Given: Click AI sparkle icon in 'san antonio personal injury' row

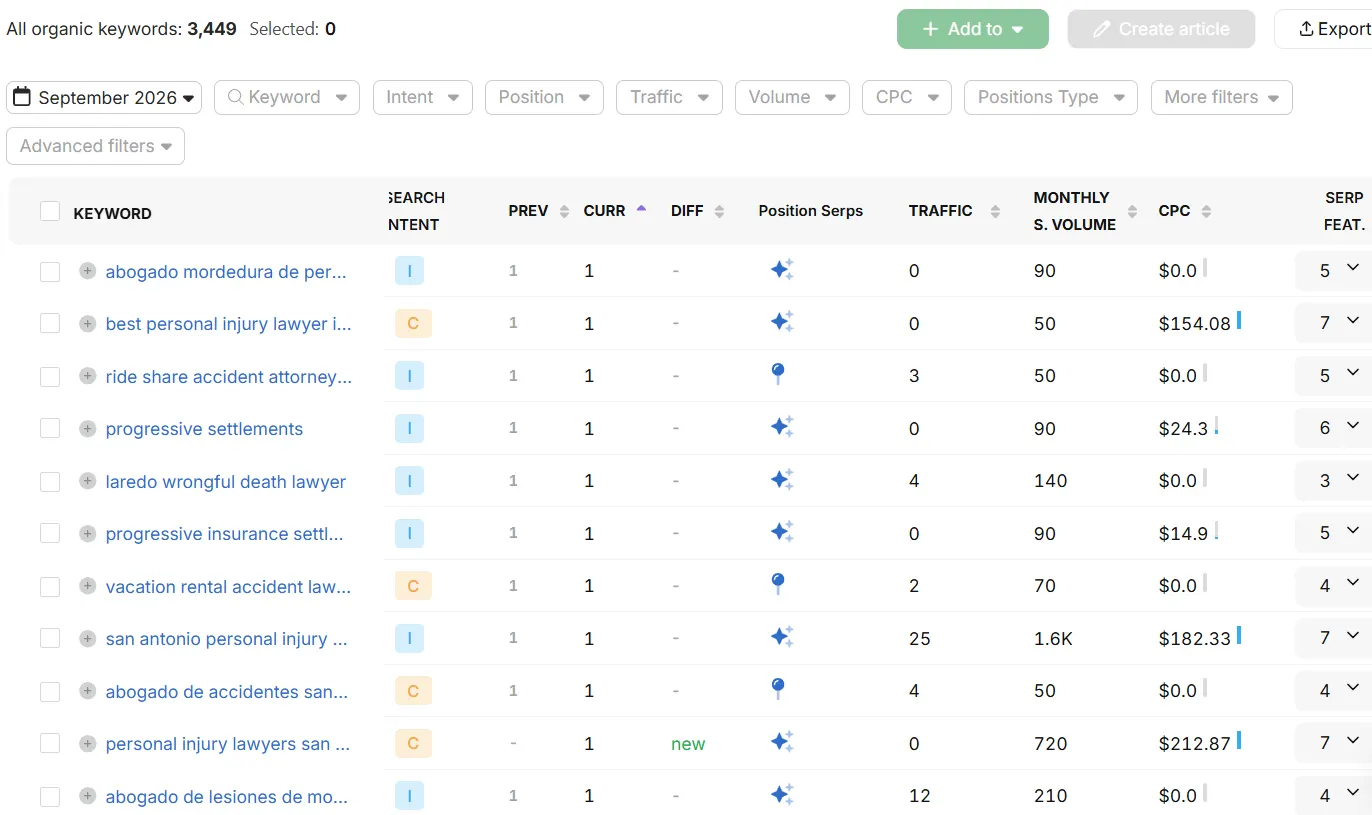Looking at the screenshot, I should 782,637.
